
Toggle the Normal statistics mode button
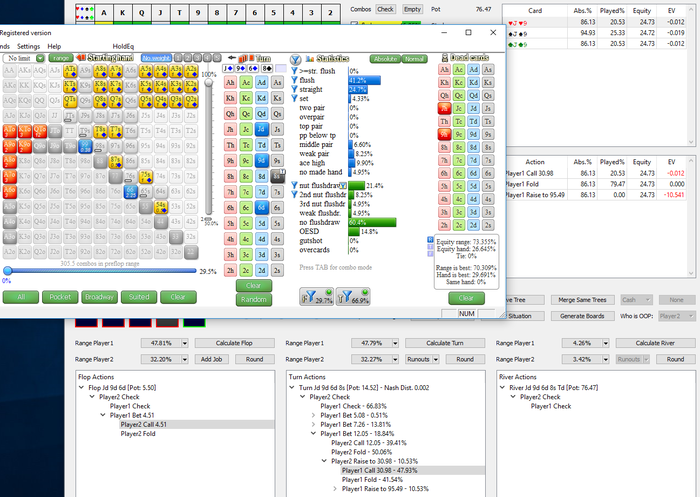point(414,58)
